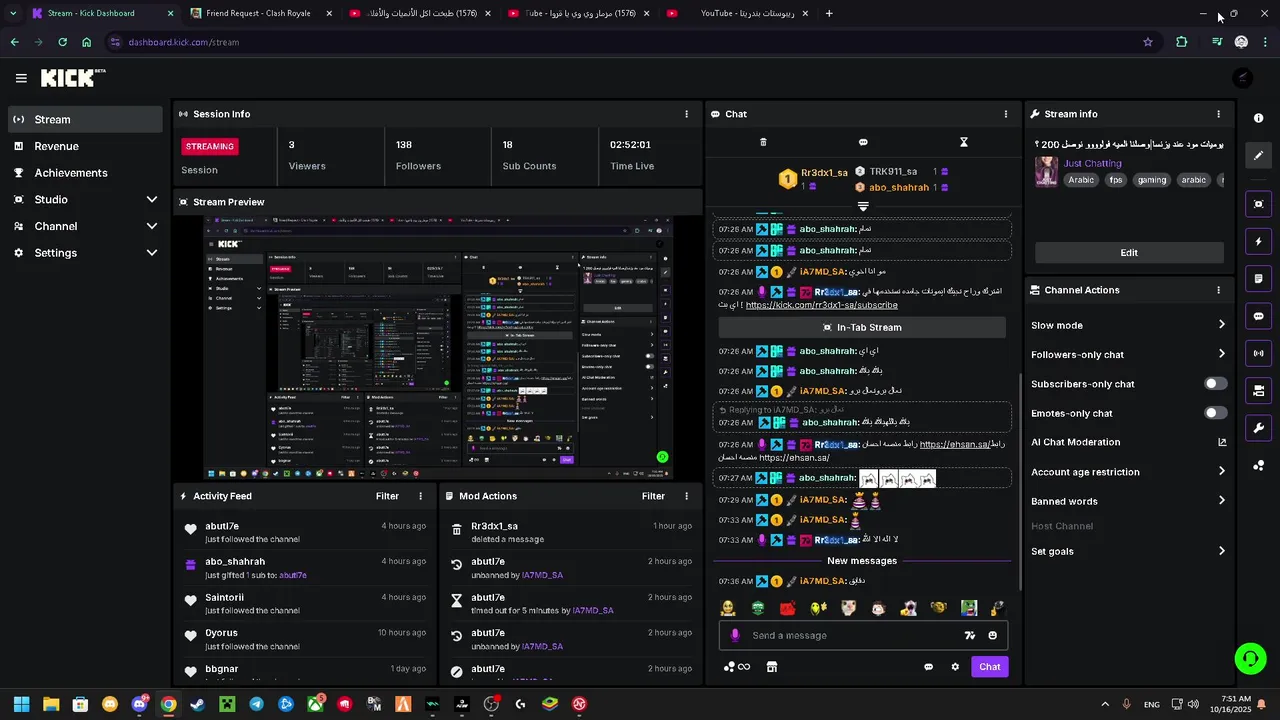Toggle the chat bubble panel icon in right sidebar
1280x720 pixels.
[x=1258, y=316]
